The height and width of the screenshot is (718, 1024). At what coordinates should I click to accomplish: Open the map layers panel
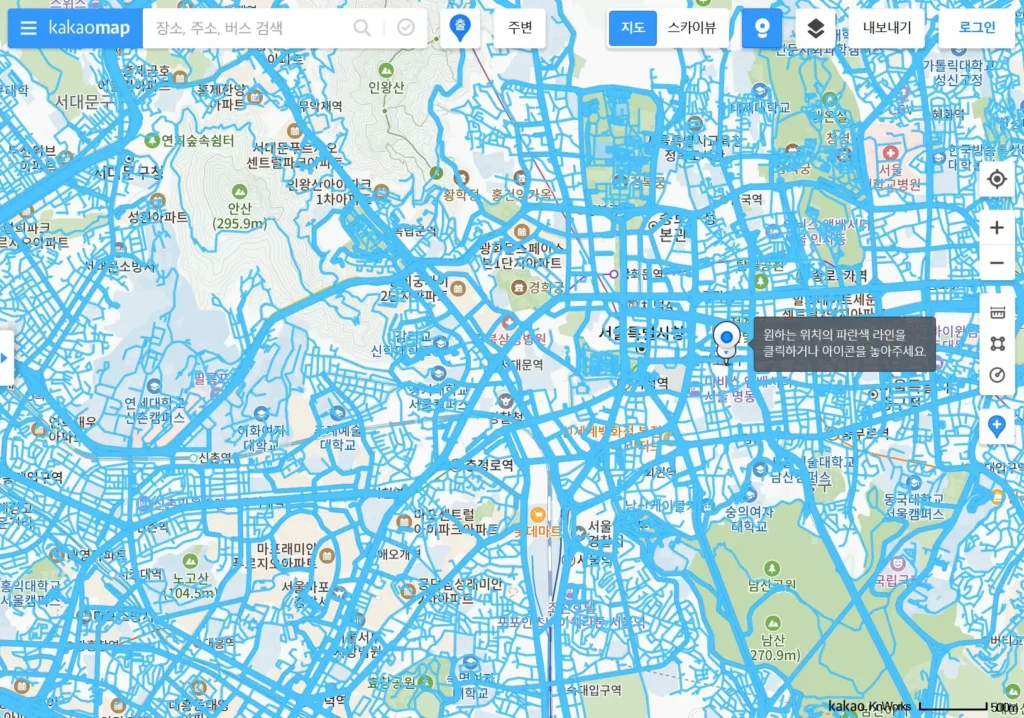click(815, 28)
